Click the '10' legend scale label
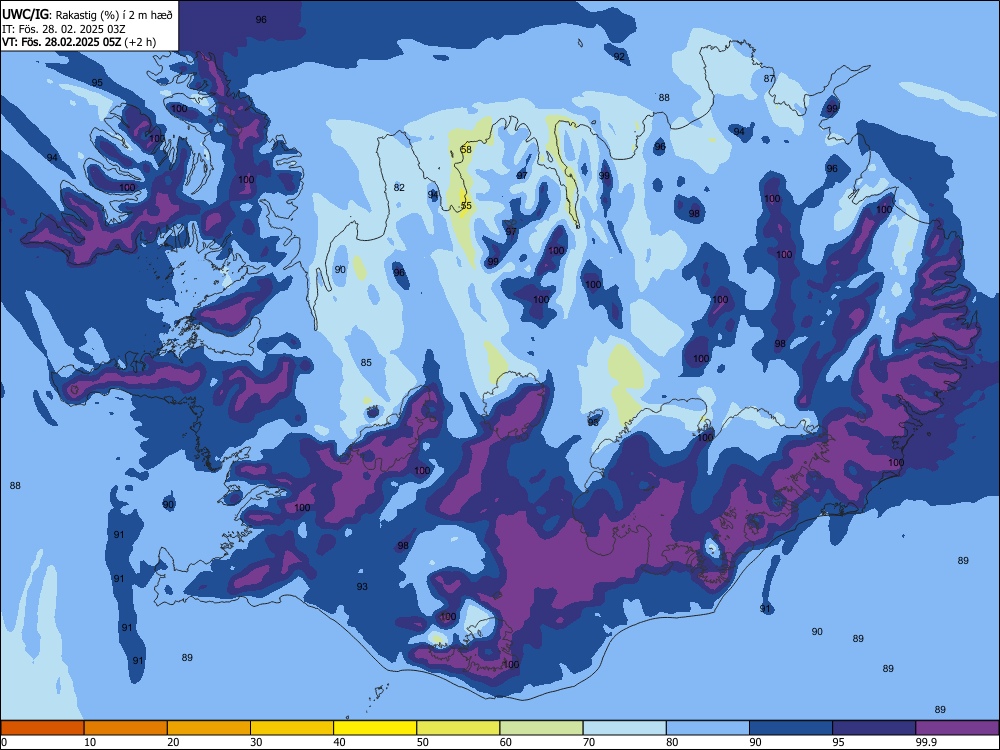The height and width of the screenshot is (750, 1000). pos(90,742)
